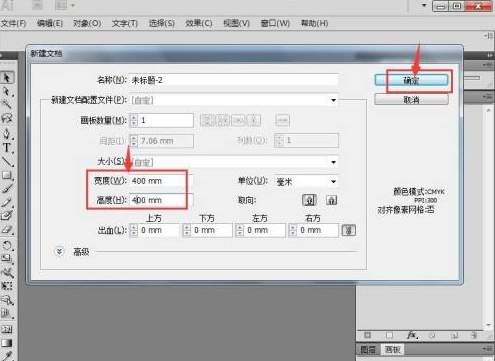Click the 画板数量 number field
This screenshot has width=495, height=361.
pyautogui.click(x=166, y=120)
